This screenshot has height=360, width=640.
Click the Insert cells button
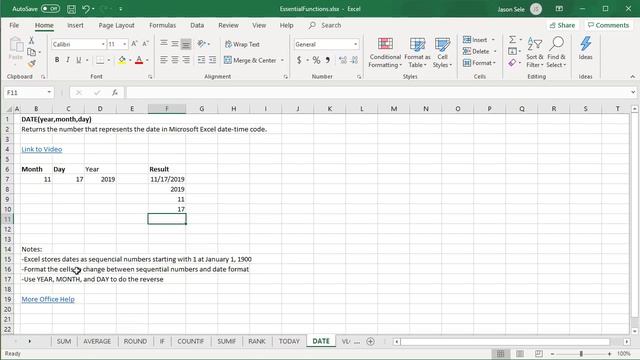pos(476,40)
